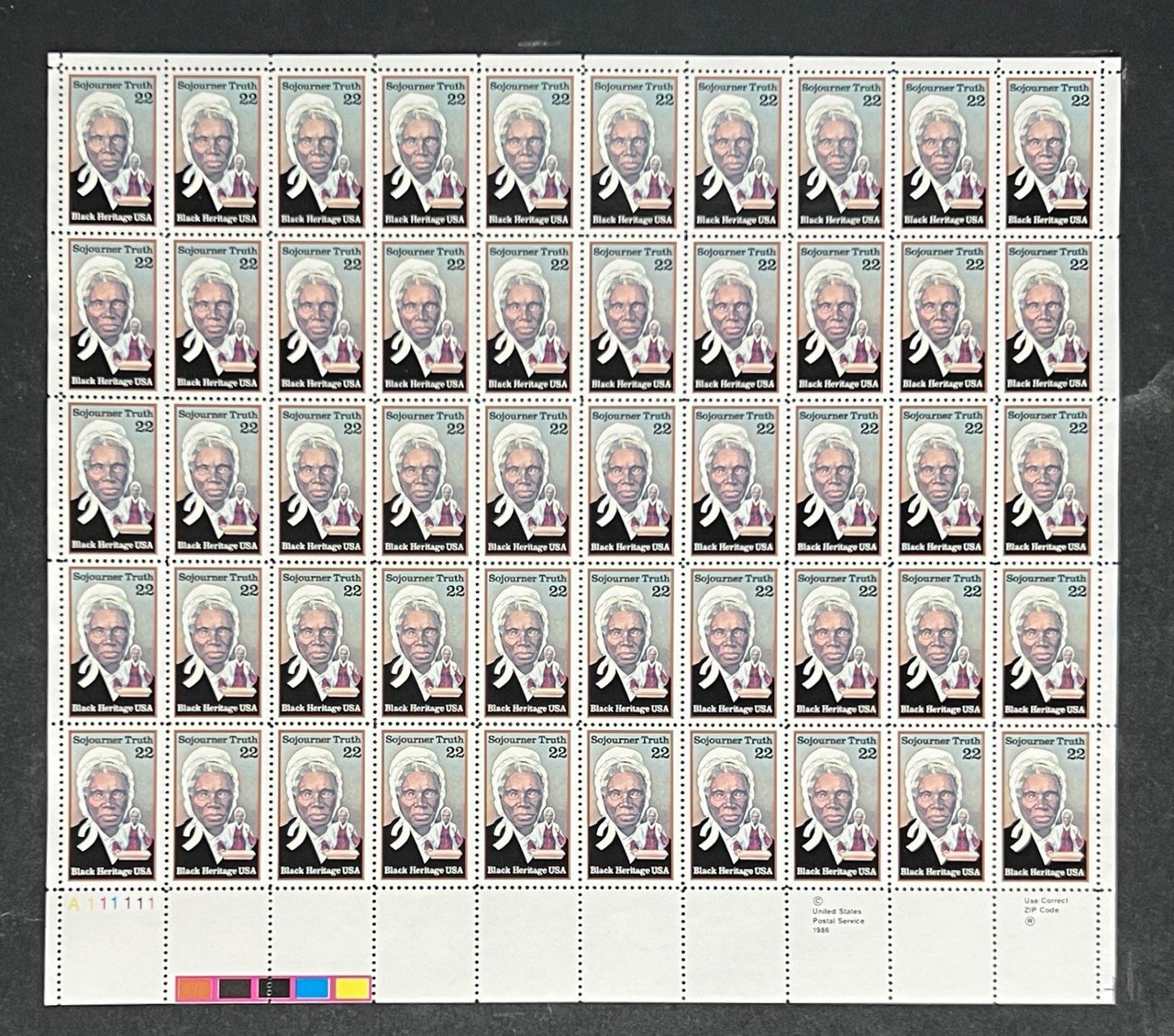Screen dimensions: 1174x1036
Task: Click the "Use Correct ZIP Code" text
Action: (1046, 905)
